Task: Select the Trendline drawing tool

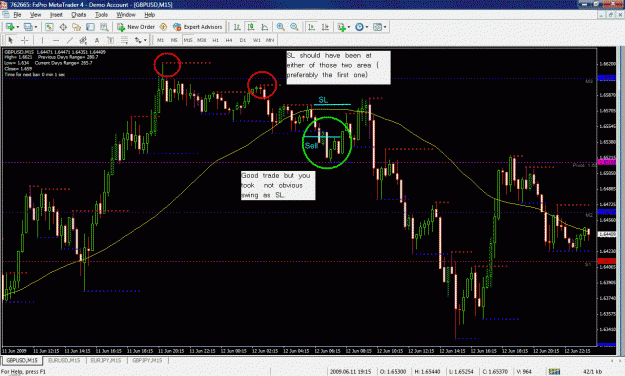Action: coord(70,40)
